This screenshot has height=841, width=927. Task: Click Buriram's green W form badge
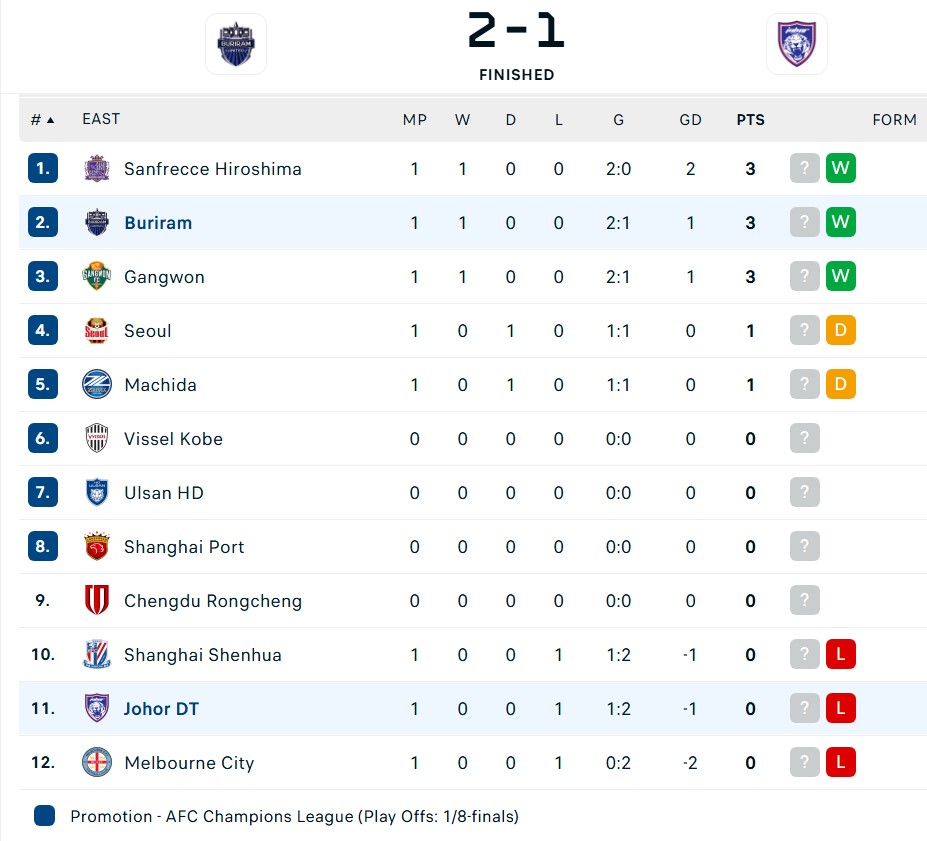click(x=841, y=222)
